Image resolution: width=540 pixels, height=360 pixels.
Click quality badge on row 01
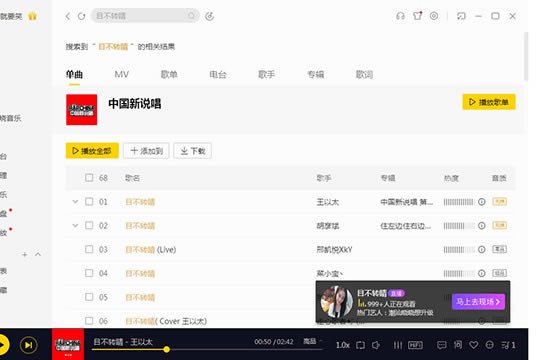[499, 202]
